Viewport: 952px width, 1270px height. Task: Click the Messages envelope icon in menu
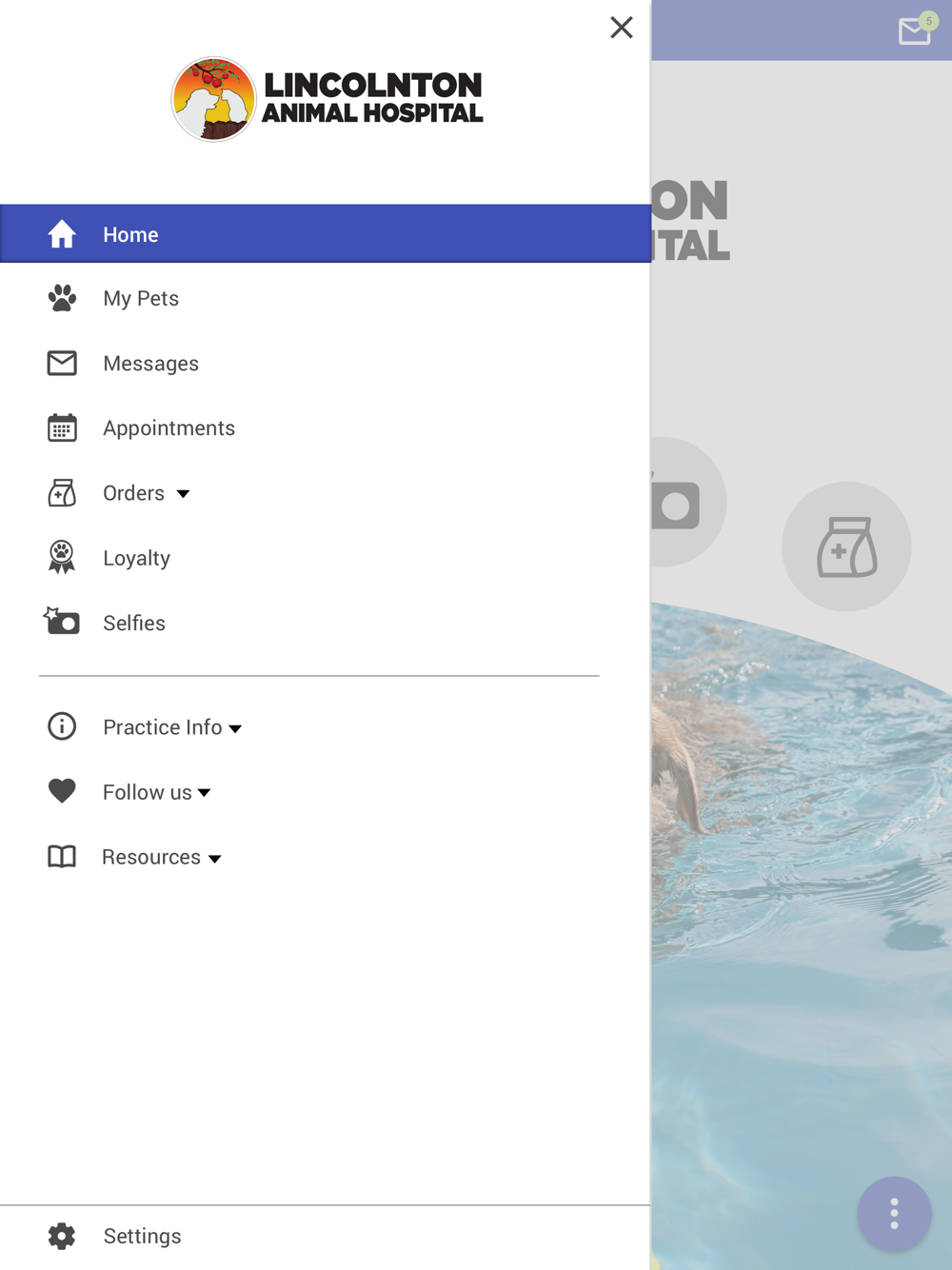pyautogui.click(x=62, y=363)
